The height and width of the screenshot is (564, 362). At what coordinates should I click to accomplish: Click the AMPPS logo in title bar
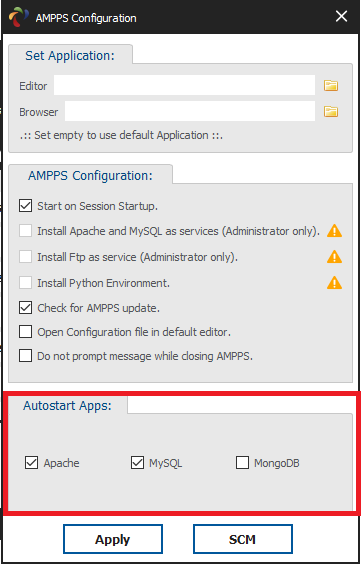(x=18, y=17)
